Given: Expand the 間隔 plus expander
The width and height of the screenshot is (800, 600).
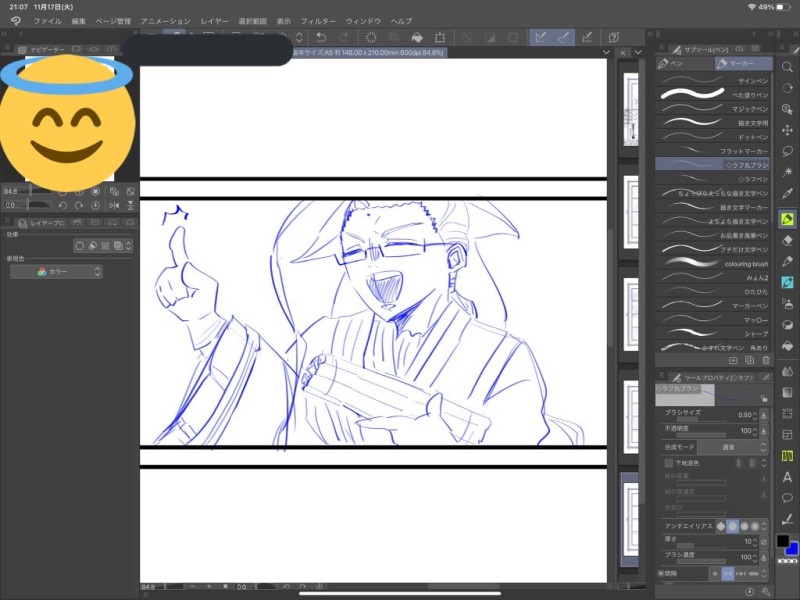Looking at the screenshot, I should 661,573.
